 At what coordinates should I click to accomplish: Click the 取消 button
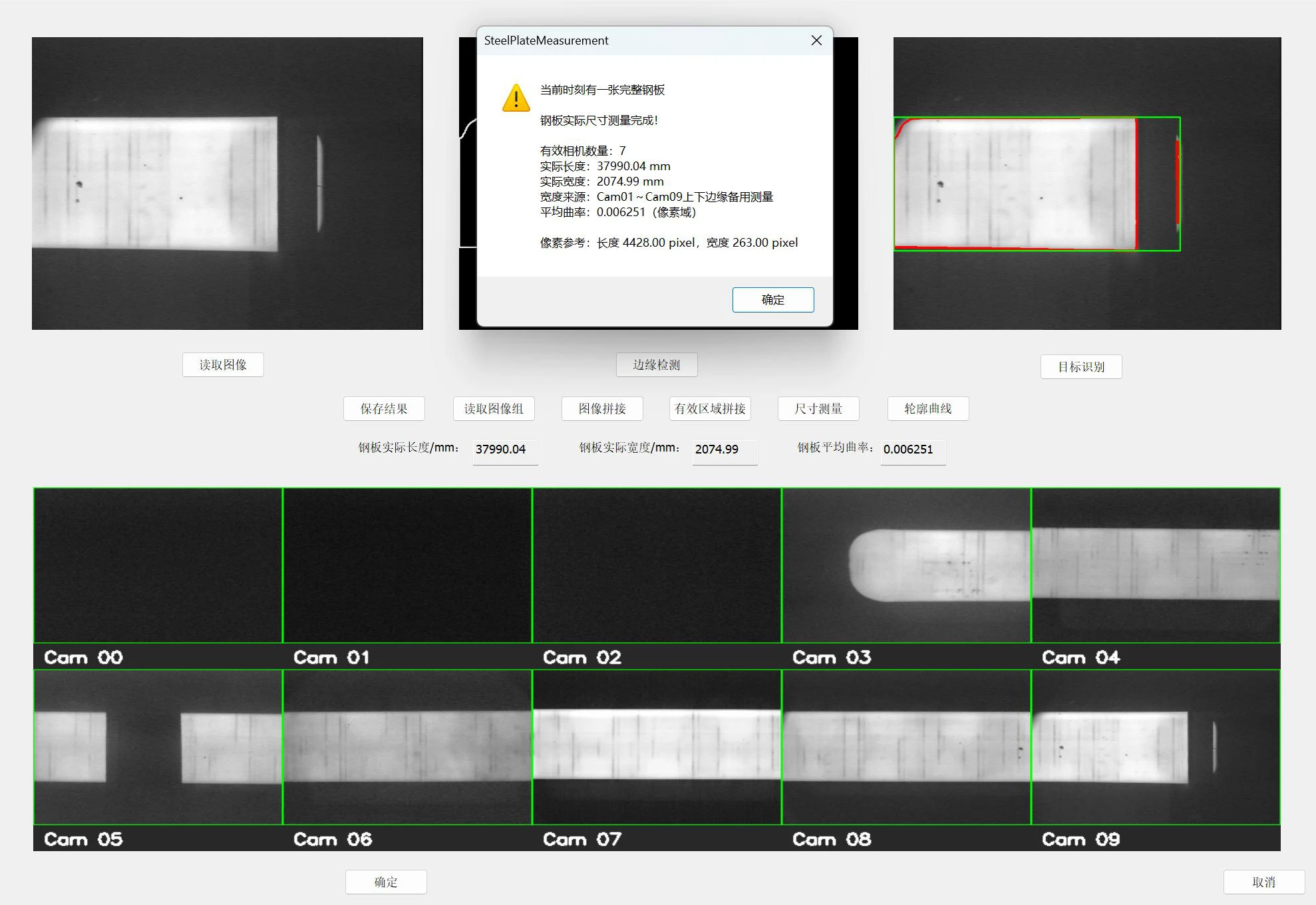pos(1264,882)
